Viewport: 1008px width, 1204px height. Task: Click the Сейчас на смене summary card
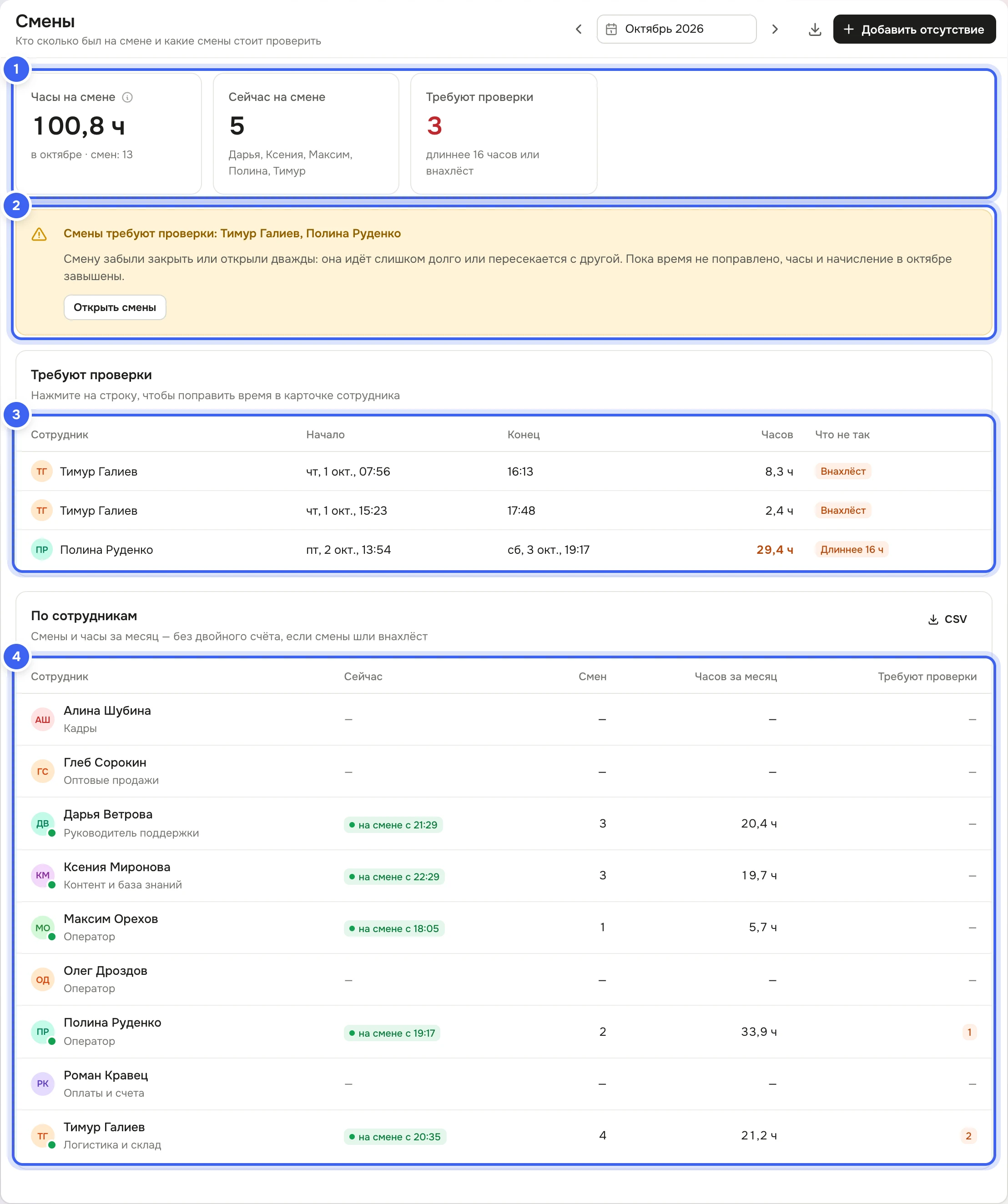click(306, 134)
